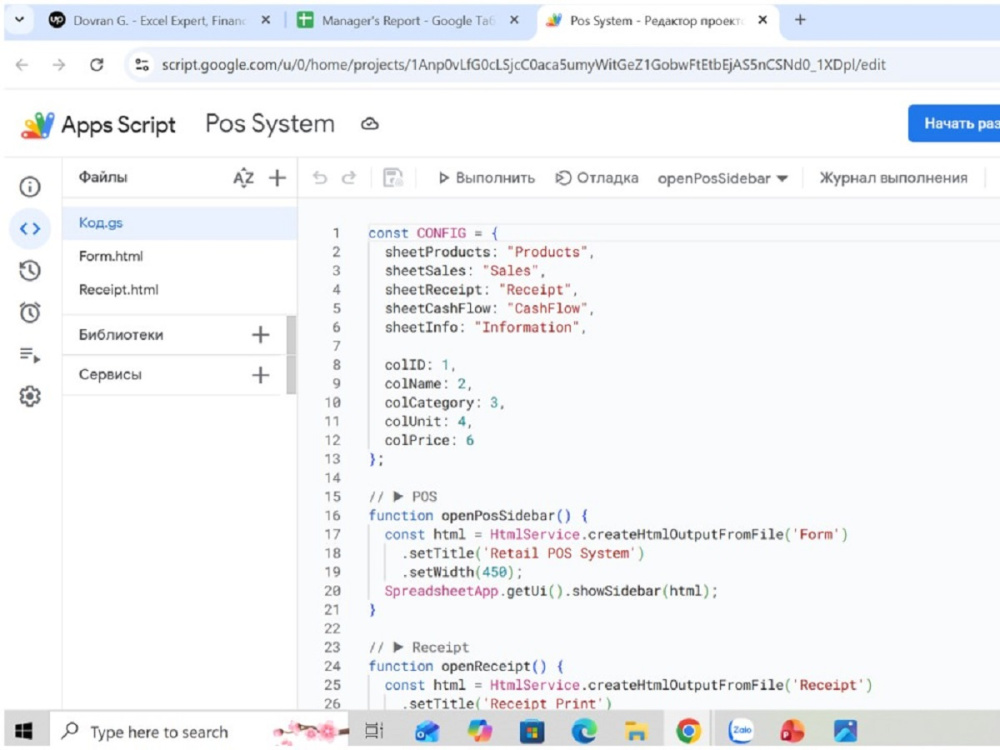
Task: Click the openReceipt function declaration line
Action: pos(466,666)
